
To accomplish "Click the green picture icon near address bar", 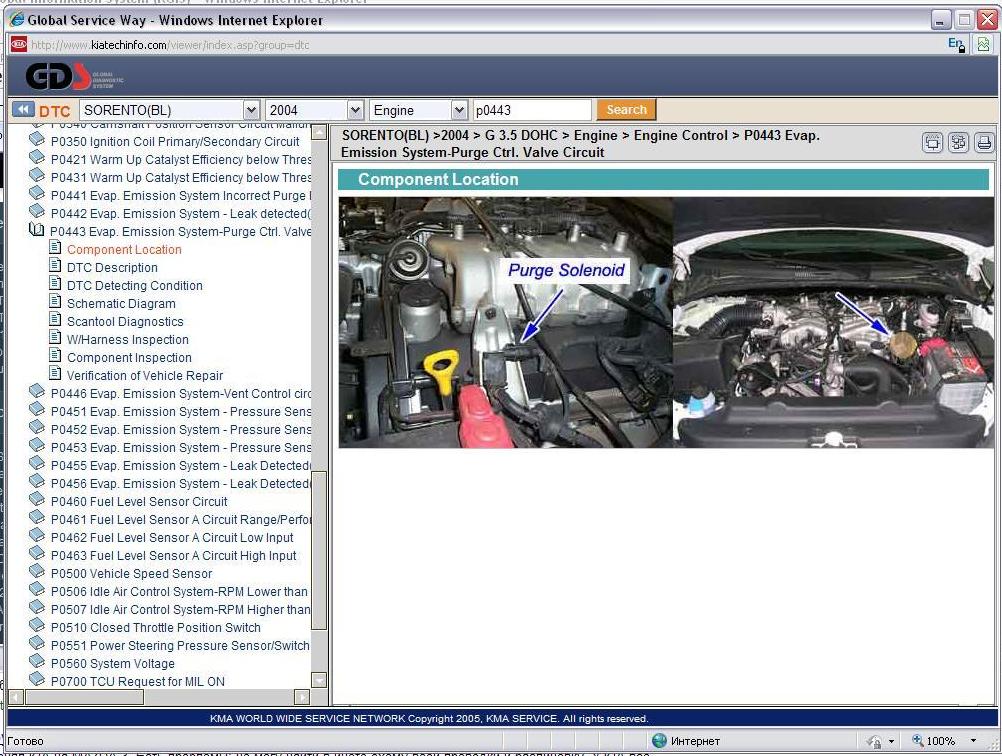I will coord(983,45).
